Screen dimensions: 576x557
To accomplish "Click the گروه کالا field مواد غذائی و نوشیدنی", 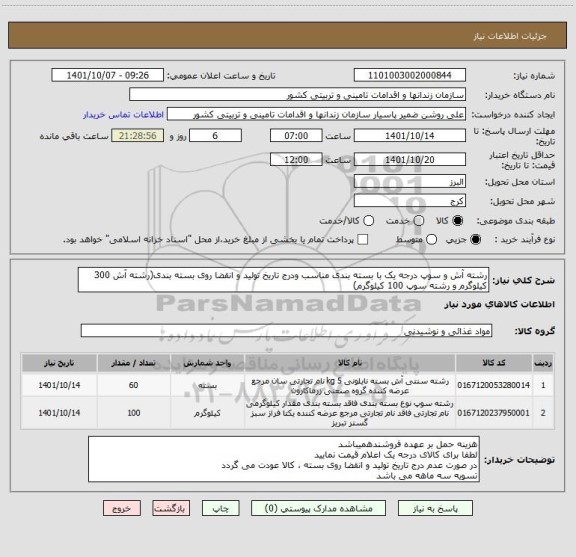I will click(x=286, y=331).
